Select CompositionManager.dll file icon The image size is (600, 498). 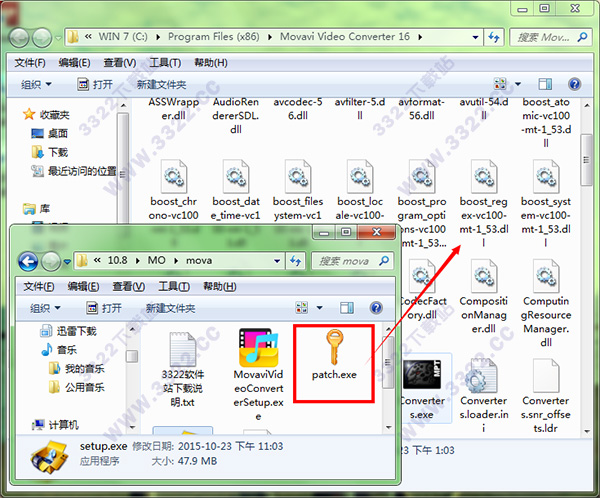point(484,276)
